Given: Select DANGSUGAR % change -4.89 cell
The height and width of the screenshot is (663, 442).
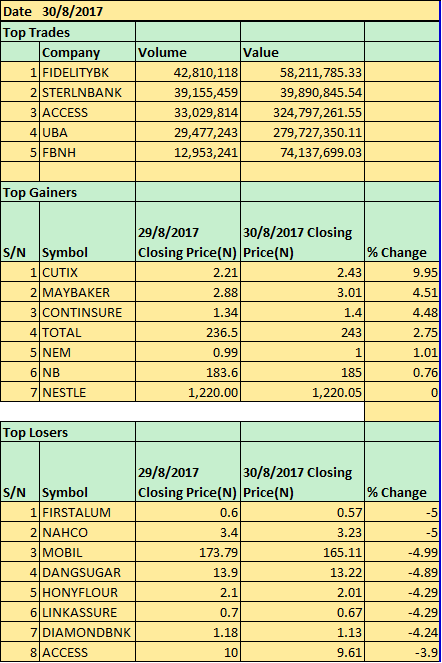Looking at the screenshot, I should coord(402,573).
